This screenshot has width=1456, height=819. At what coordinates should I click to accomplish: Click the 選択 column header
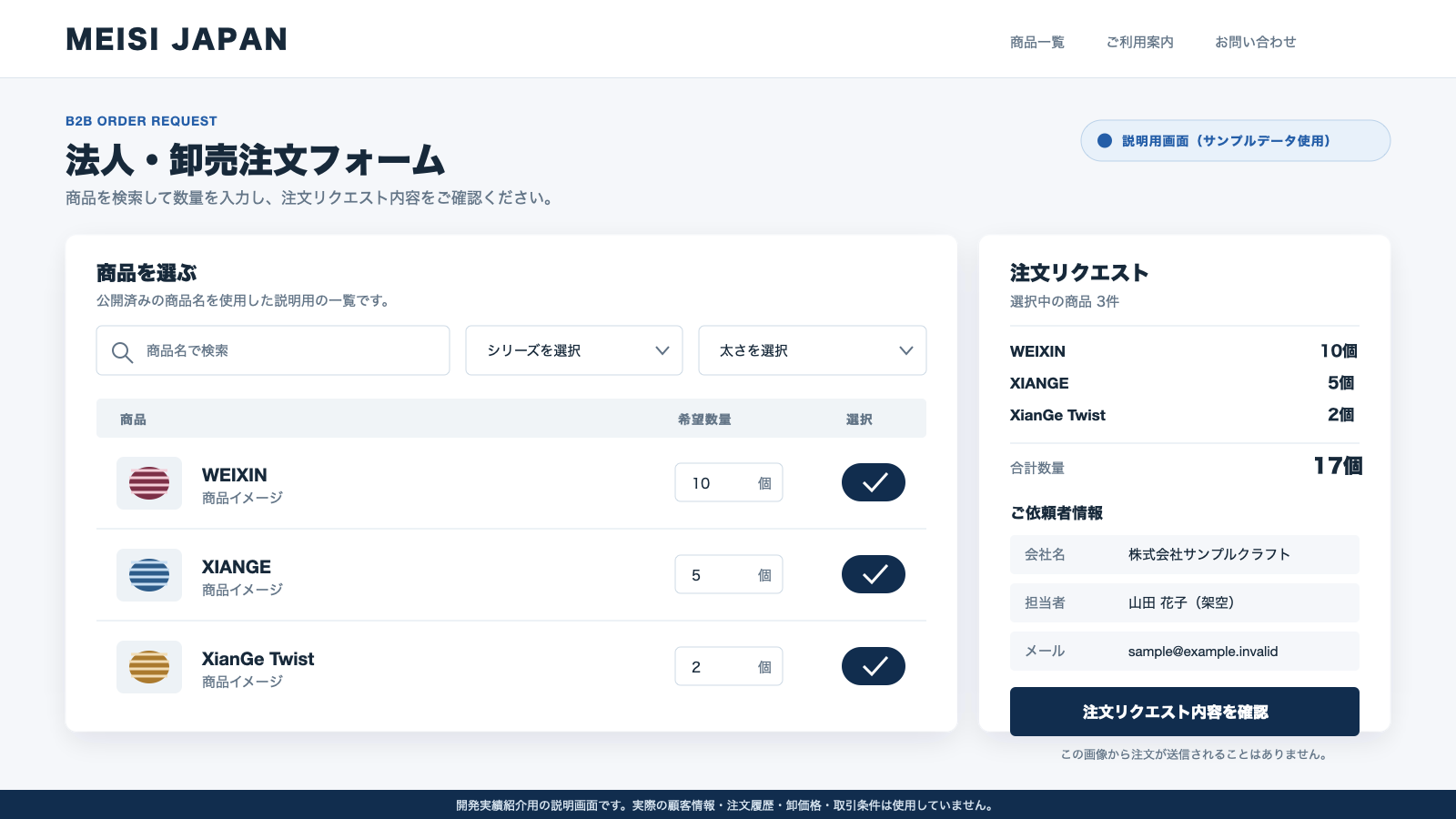pyautogui.click(x=859, y=420)
